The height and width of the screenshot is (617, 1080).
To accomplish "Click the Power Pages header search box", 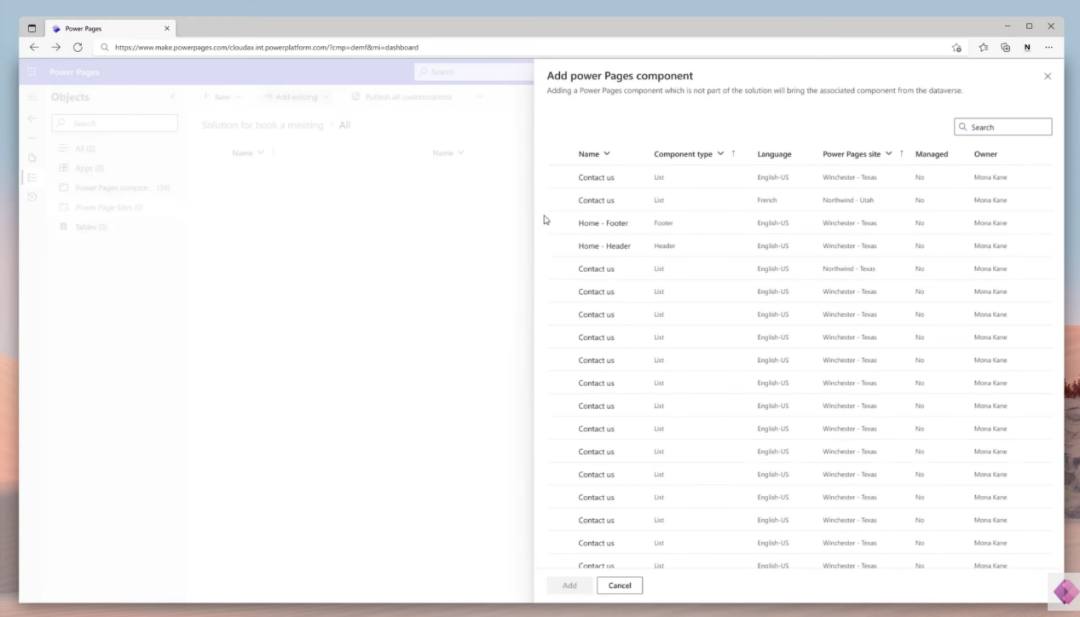I will coord(474,72).
